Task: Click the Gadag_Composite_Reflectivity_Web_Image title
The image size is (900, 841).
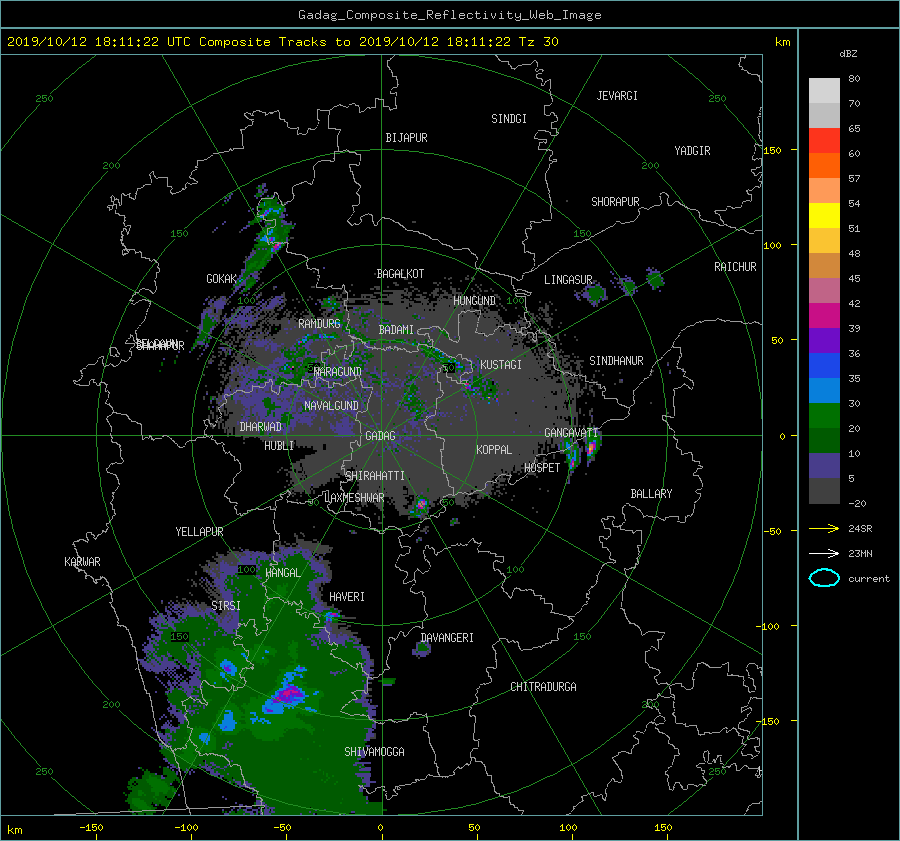Action: coord(449,15)
